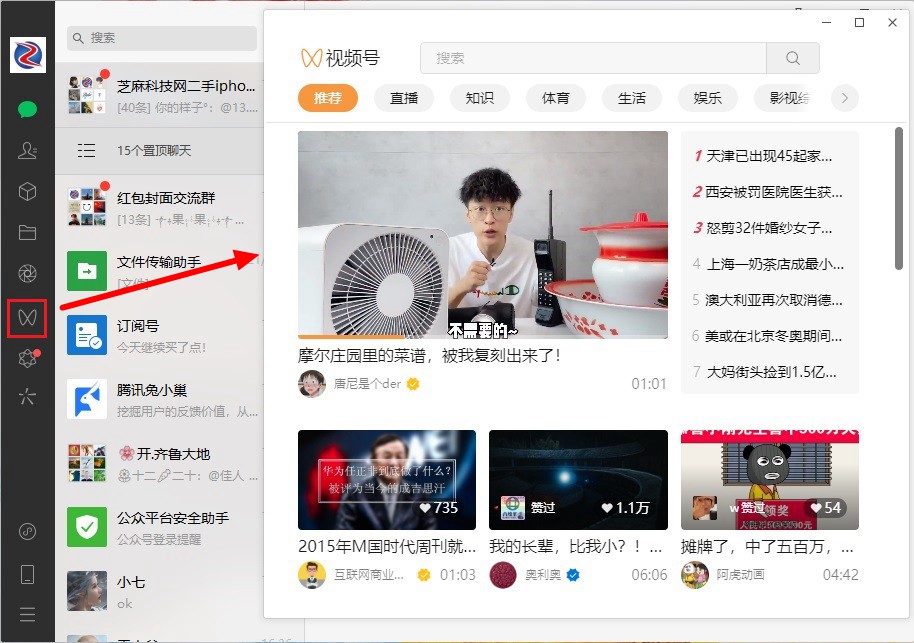Viewport: 914px width, 643px height.
Task: Open the Files folder icon in sidebar
Action: click(x=27, y=232)
